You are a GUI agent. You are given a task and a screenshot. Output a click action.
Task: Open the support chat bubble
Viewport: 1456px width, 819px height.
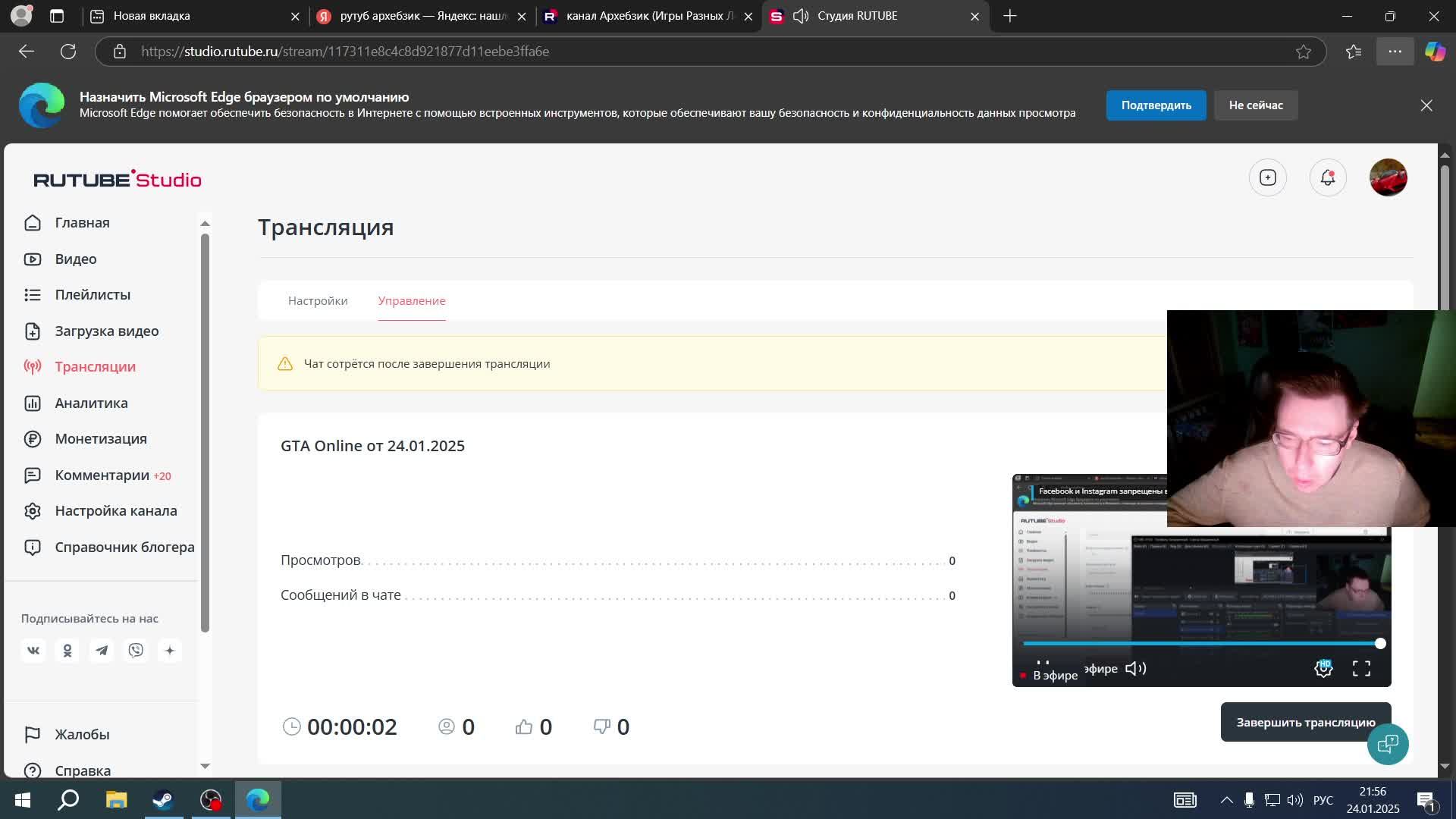(x=1388, y=744)
